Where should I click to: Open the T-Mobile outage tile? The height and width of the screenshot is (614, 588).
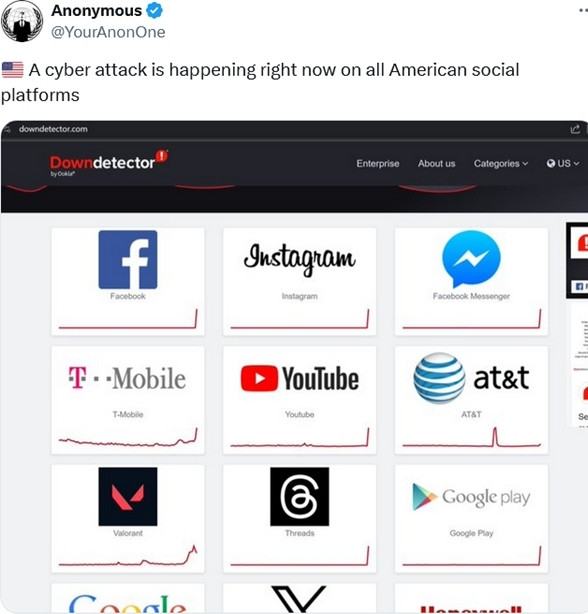tap(128, 400)
